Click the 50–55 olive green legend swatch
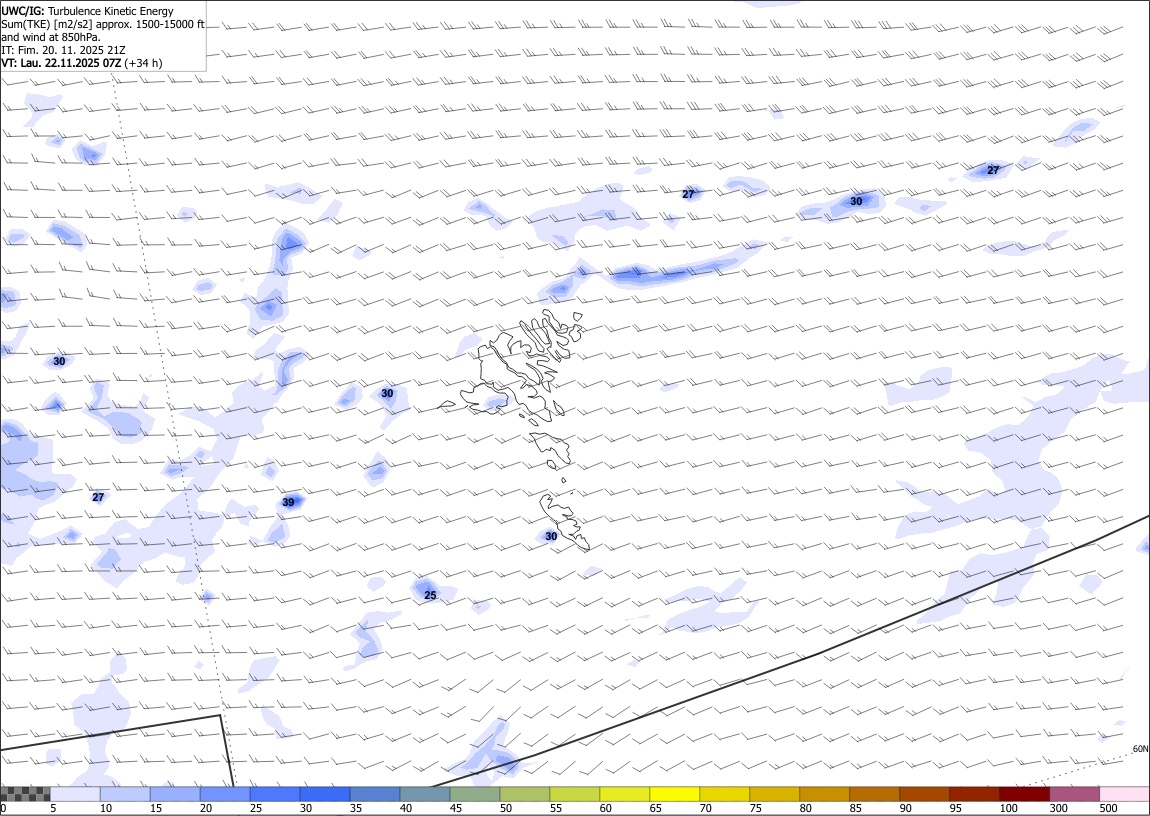The height and width of the screenshot is (816, 1150). [524, 794]
